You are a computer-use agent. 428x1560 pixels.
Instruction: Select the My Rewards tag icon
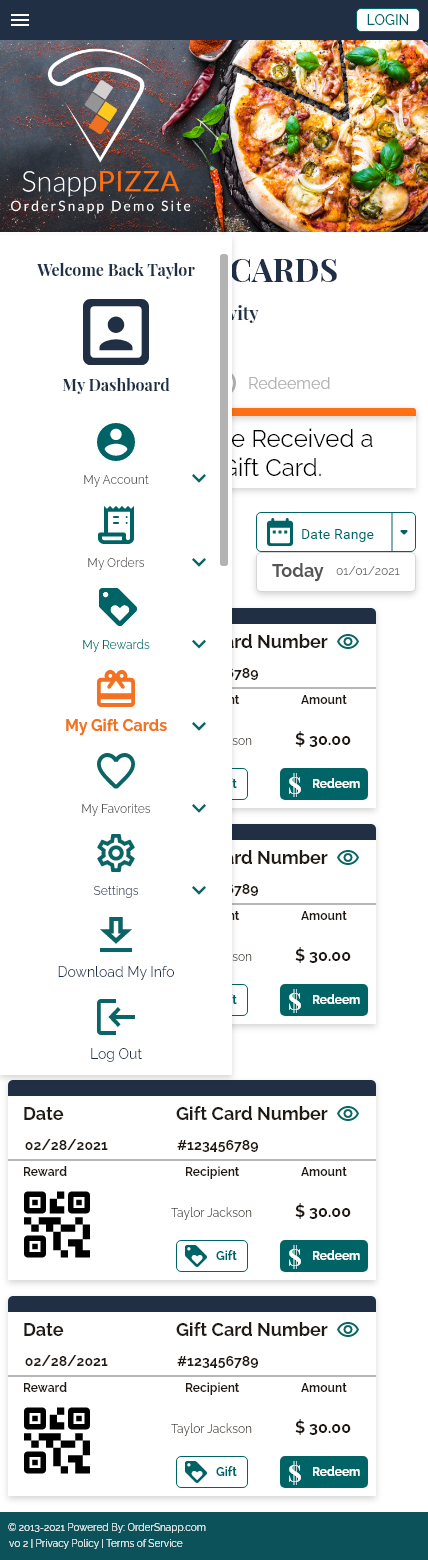pos(117,607)
